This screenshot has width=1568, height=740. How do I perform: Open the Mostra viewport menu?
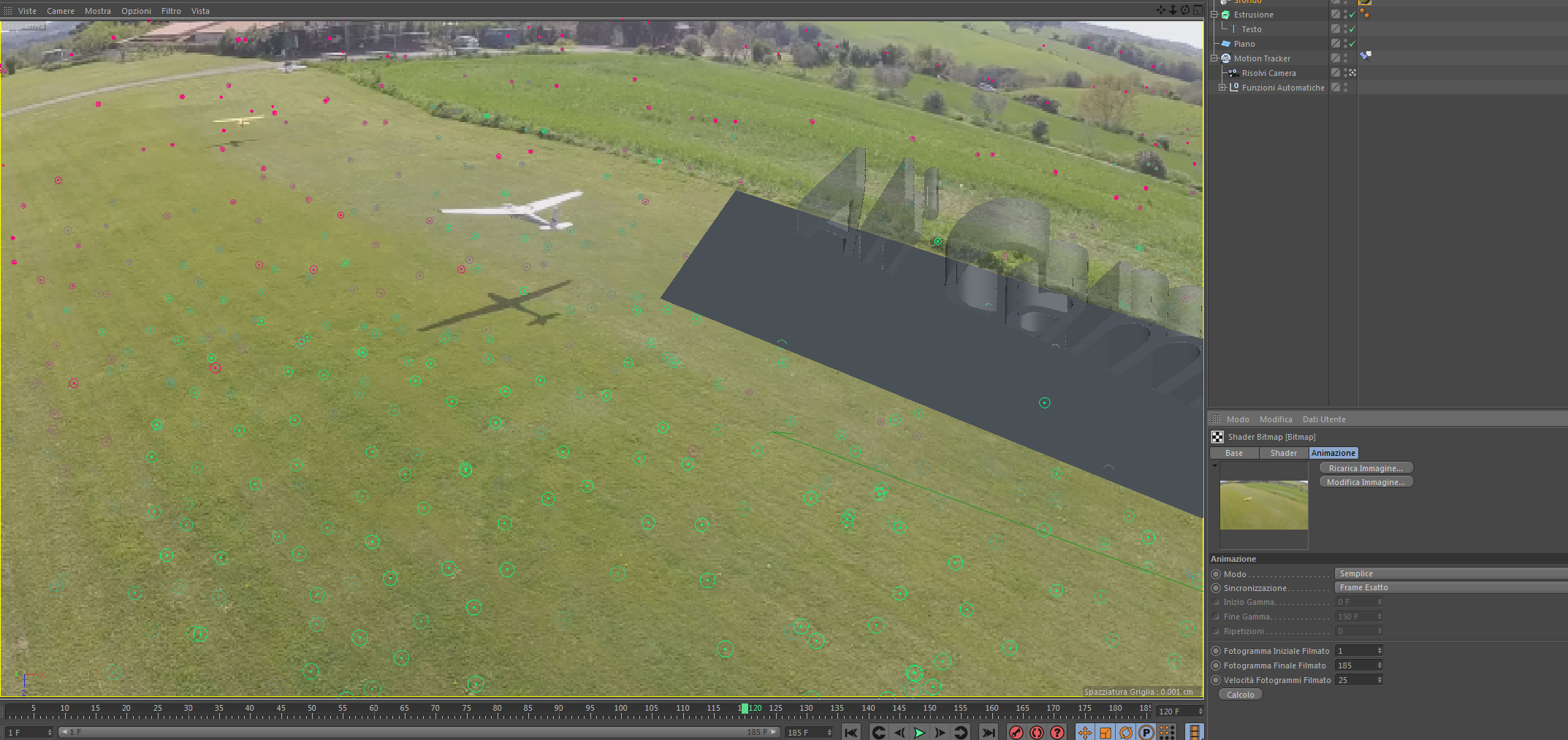[x=98, y=11]
